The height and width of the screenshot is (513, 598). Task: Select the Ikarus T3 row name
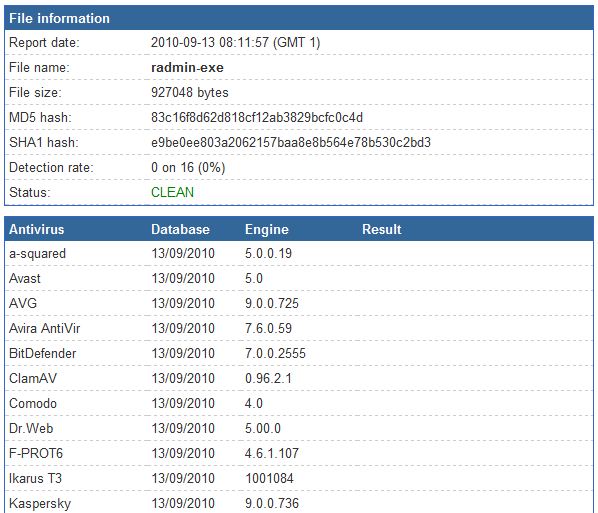35,478
